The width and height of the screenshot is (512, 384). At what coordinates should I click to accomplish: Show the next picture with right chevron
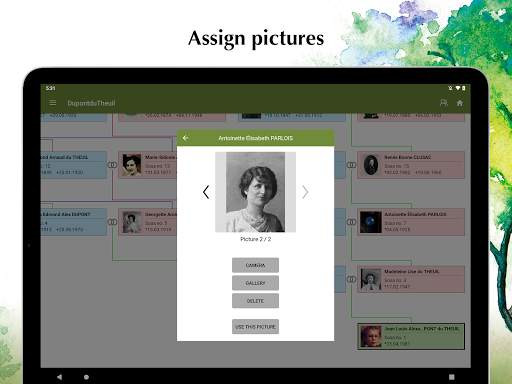pyautogui.click(x=305, y=192)
